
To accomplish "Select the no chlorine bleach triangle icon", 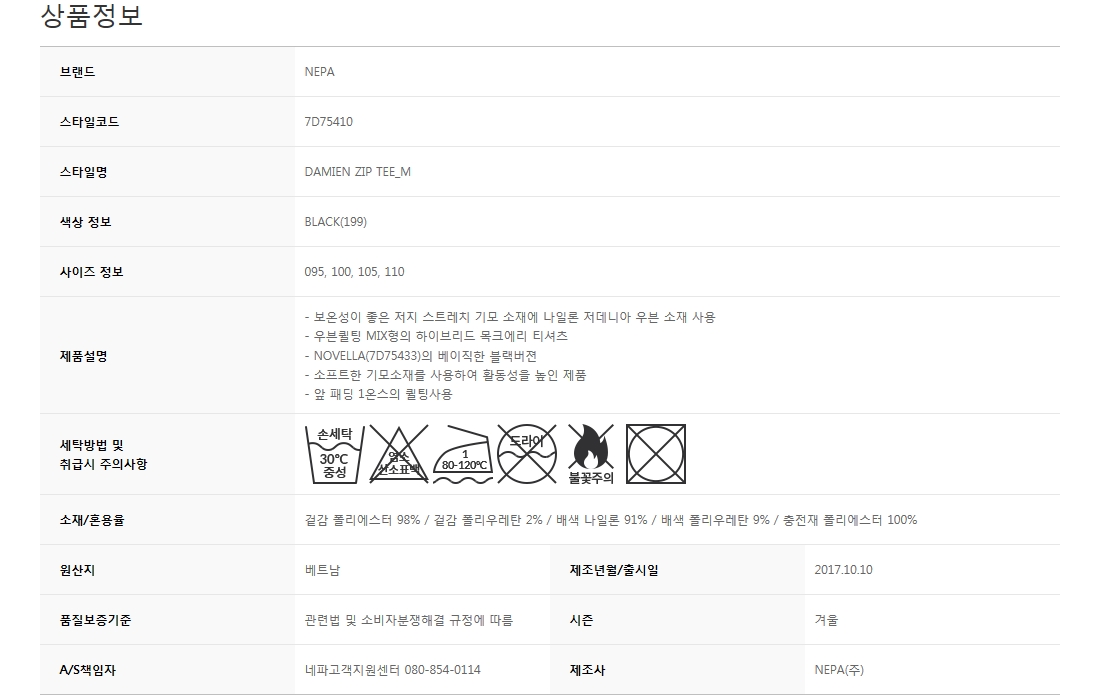I will point(398,454).
